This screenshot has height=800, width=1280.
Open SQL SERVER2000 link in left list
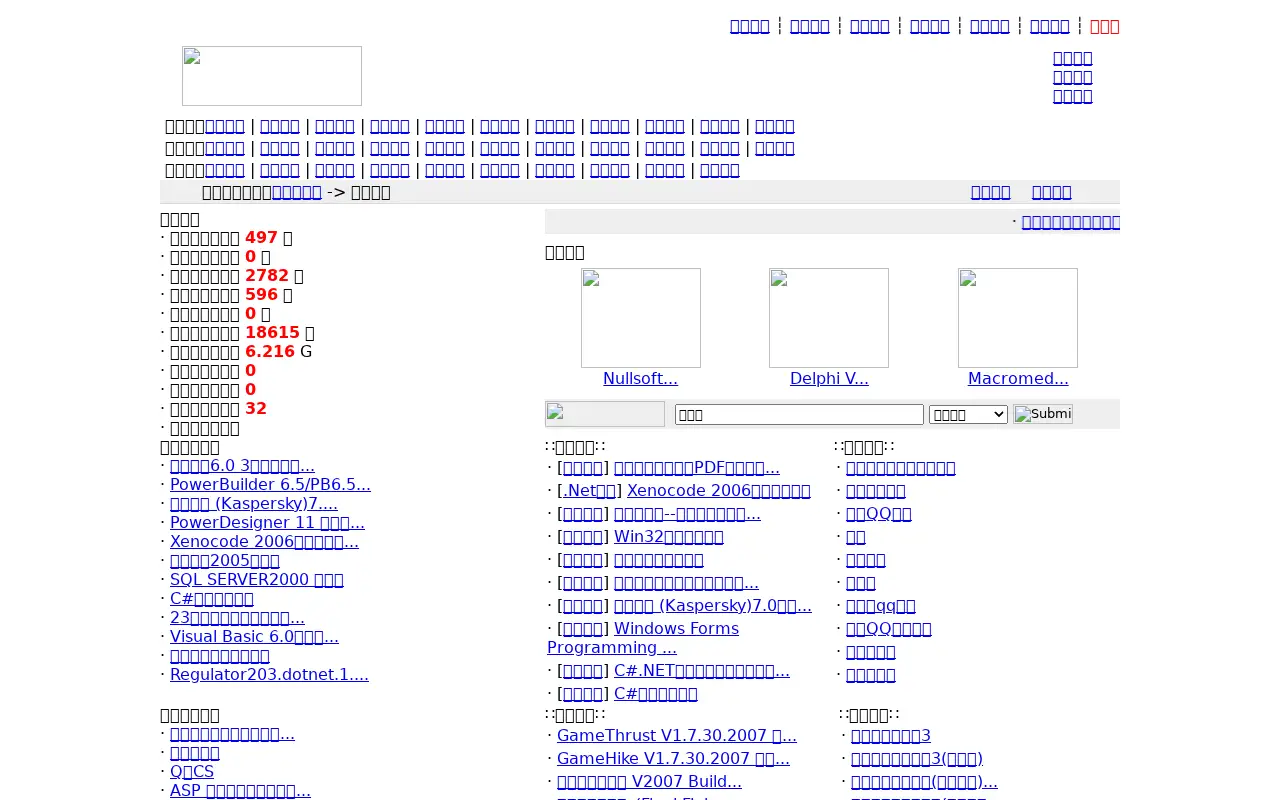[257, 579]
